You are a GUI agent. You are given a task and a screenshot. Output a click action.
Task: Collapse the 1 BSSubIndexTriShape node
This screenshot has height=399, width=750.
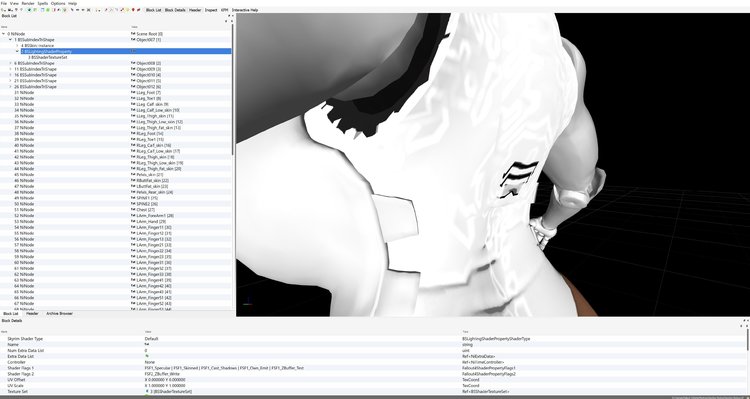click(11, 40)
